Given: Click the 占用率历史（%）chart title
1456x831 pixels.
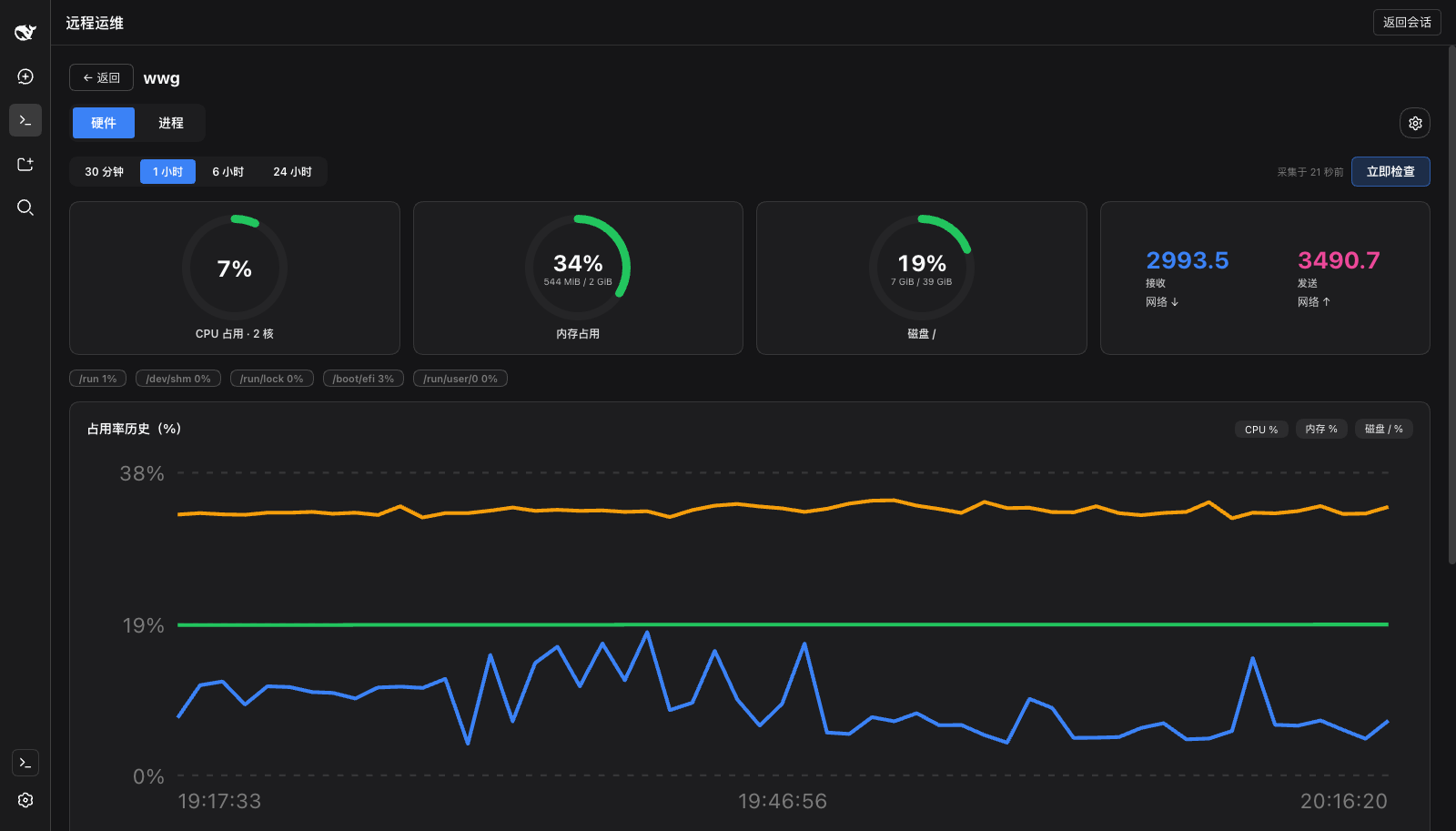Looking at the screenshot, I should click(135, 429).
